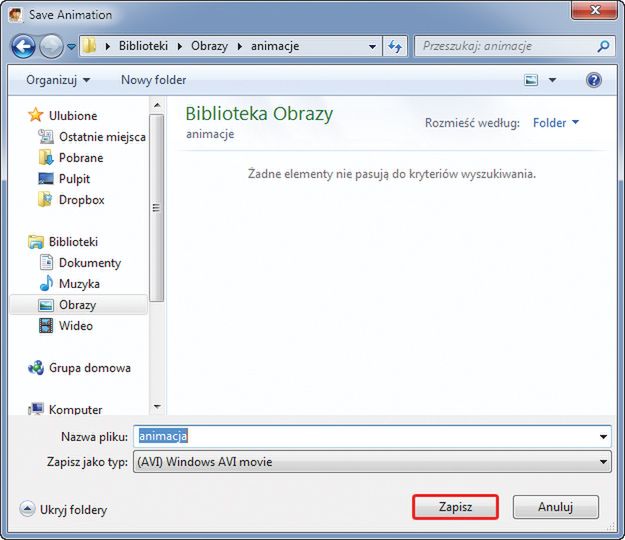Click the Back navigation arrow
This screenshot has height=540, width=625.
point(23,47)
